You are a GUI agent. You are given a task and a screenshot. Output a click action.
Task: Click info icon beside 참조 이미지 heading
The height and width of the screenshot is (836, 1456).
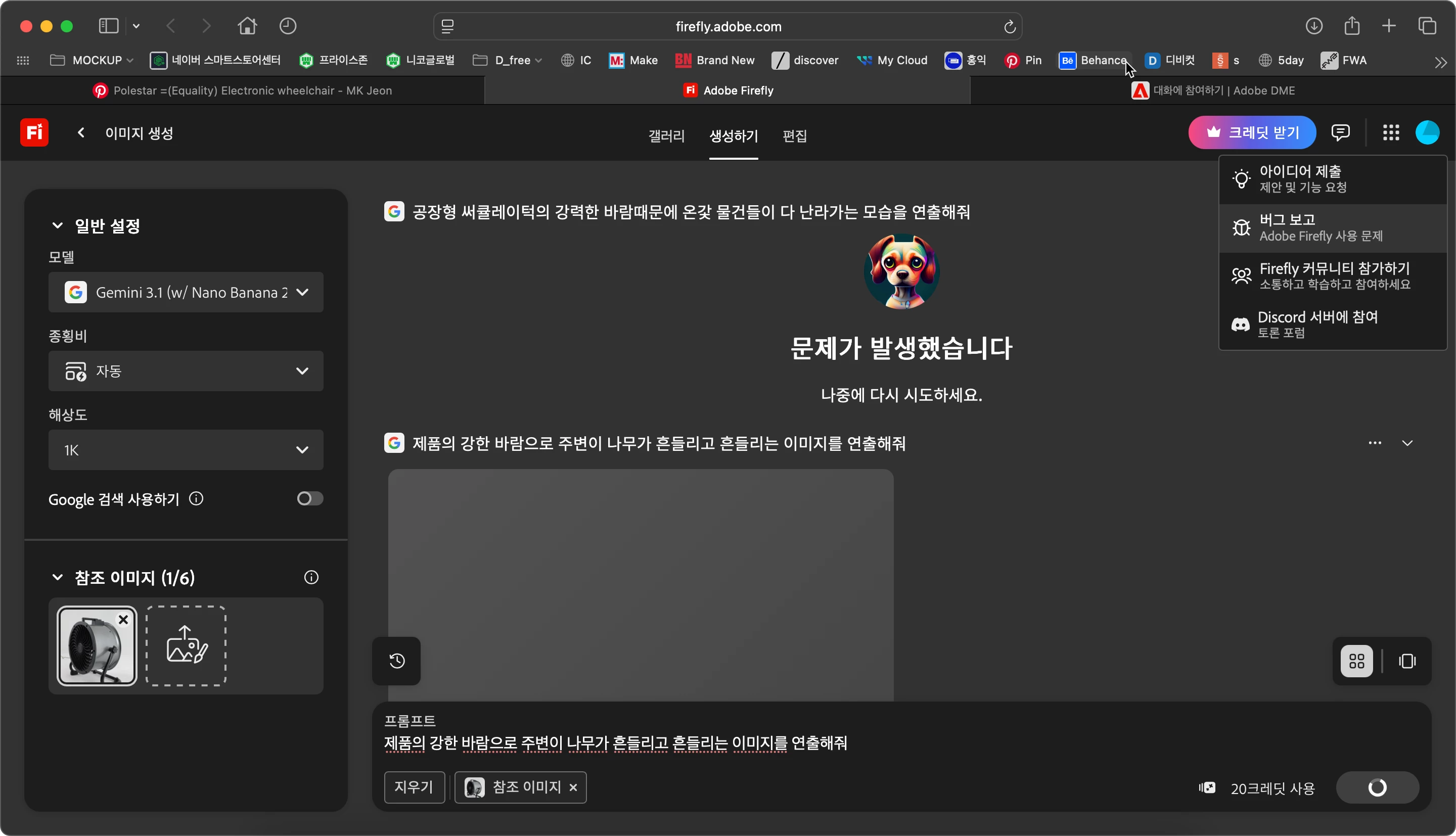[x=311, y=578]
